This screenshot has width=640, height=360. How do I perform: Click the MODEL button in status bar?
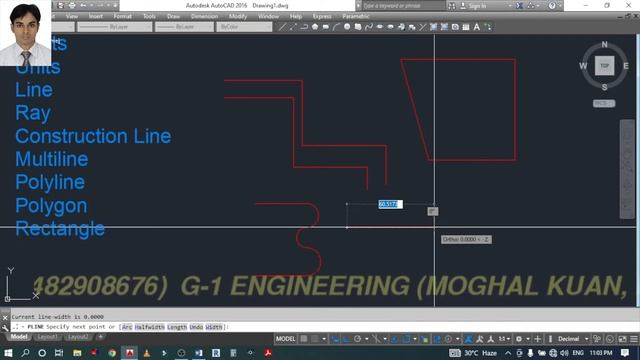pyautogui.click(x=285, y=339)
